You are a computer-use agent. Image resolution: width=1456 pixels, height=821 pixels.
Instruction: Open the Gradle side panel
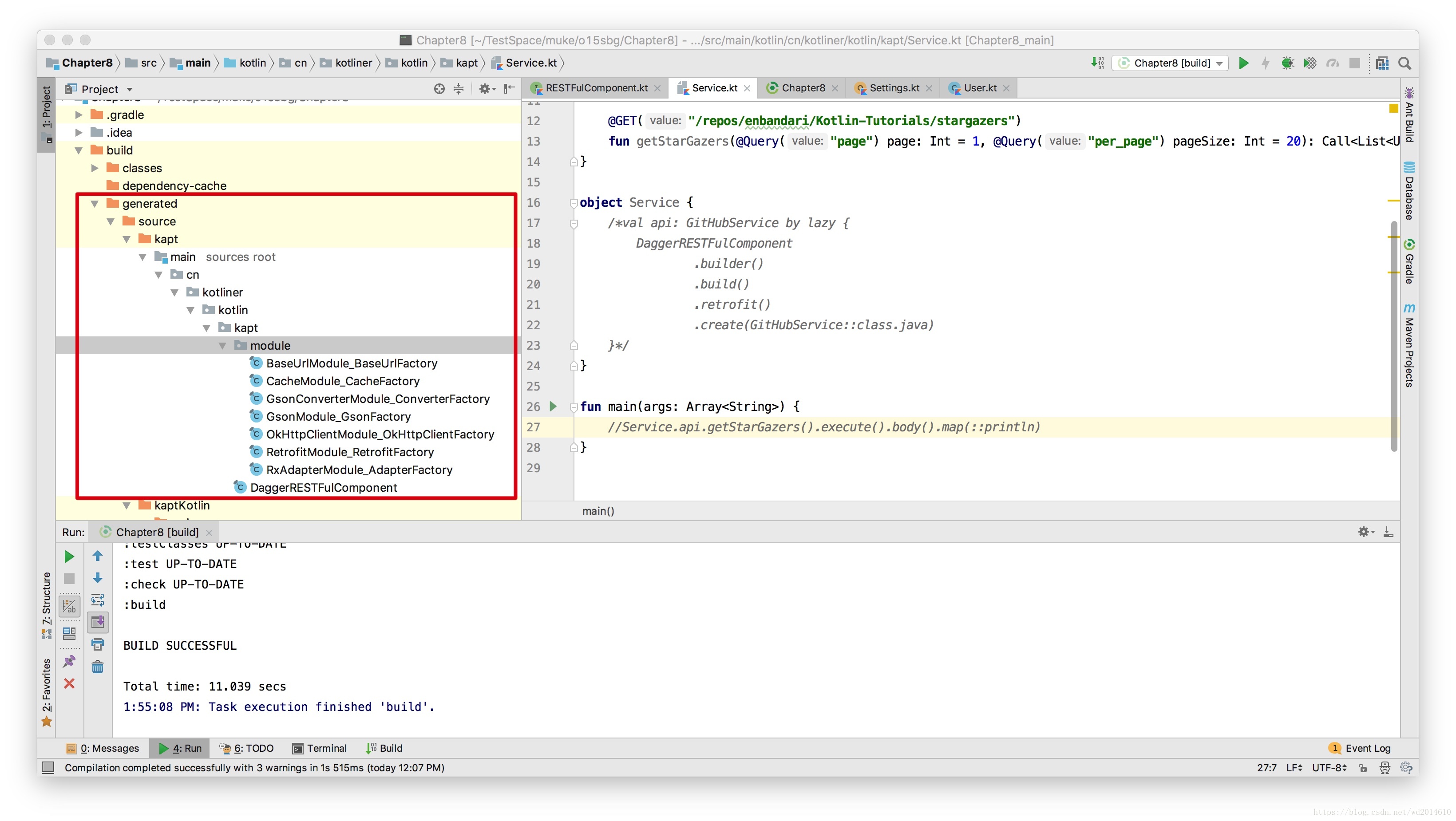(1409, 261)
